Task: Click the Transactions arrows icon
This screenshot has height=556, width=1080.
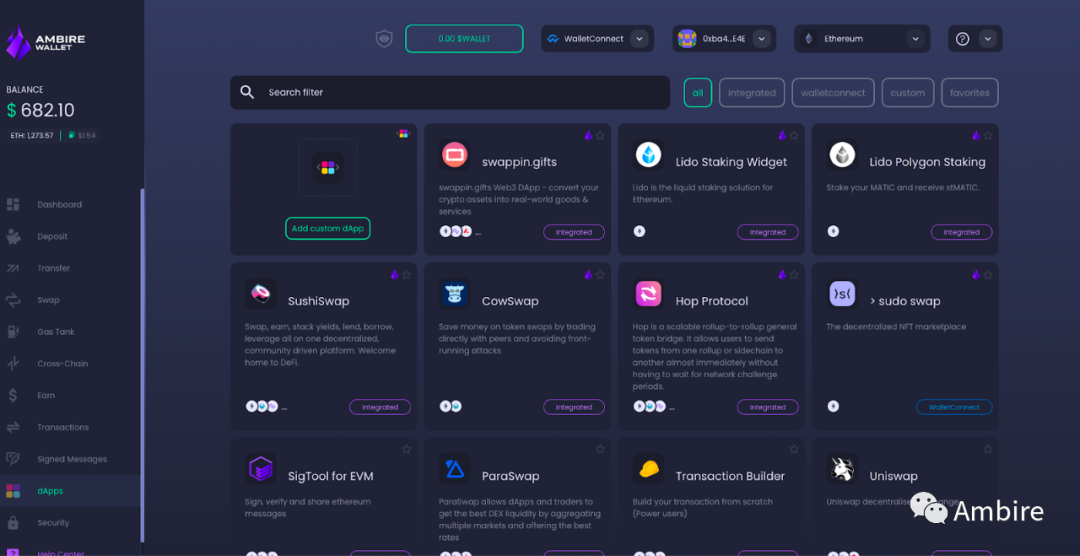Action: pyautogui.click(x=13, y=427)
